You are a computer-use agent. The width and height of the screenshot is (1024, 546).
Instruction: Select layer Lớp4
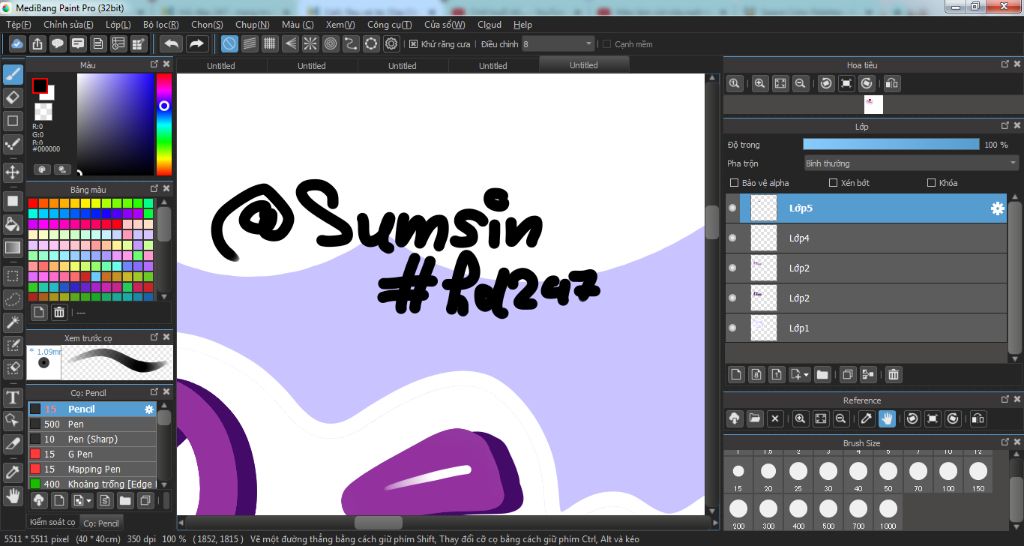866,238
